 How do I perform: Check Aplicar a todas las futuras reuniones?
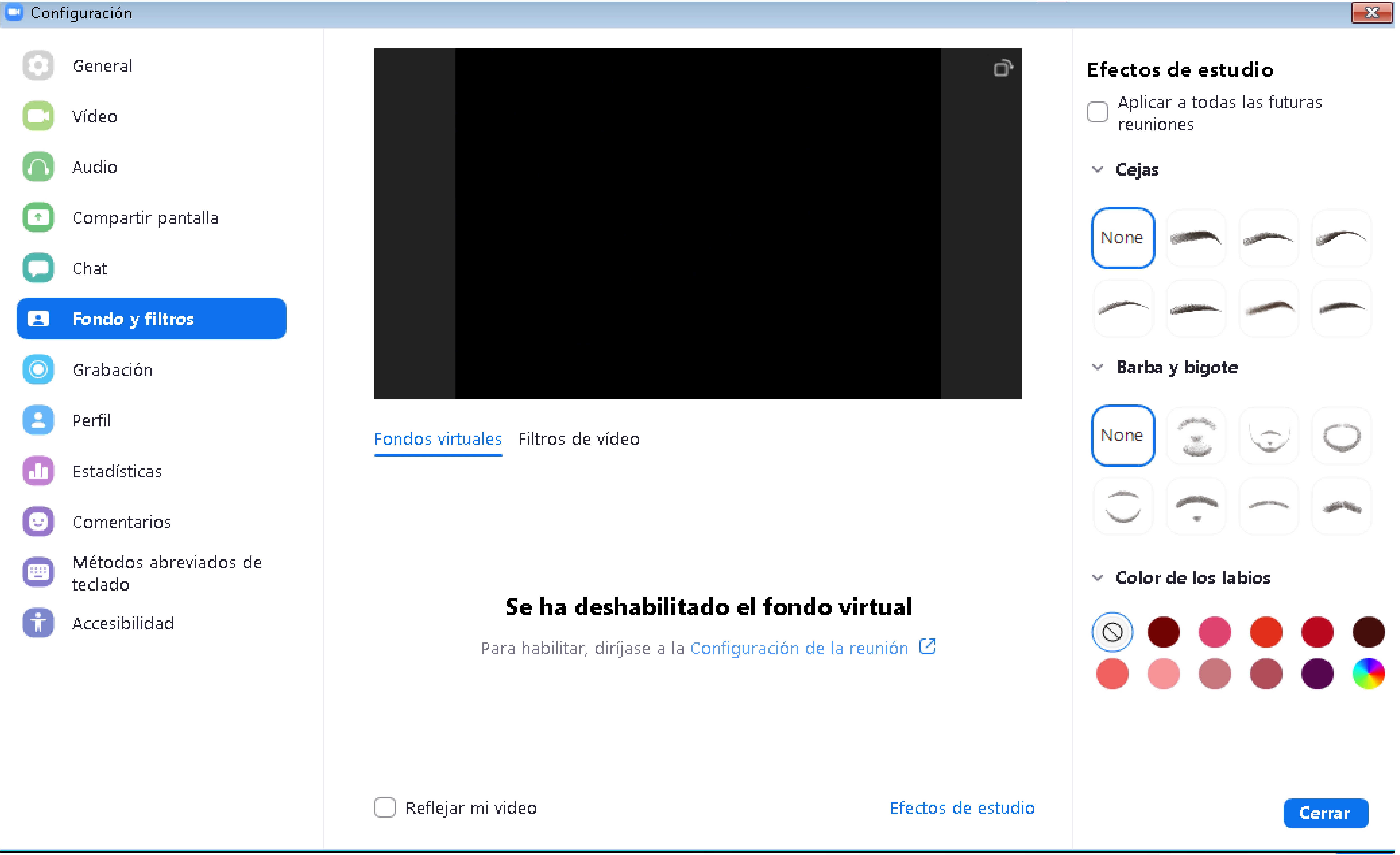(1098, 112)
